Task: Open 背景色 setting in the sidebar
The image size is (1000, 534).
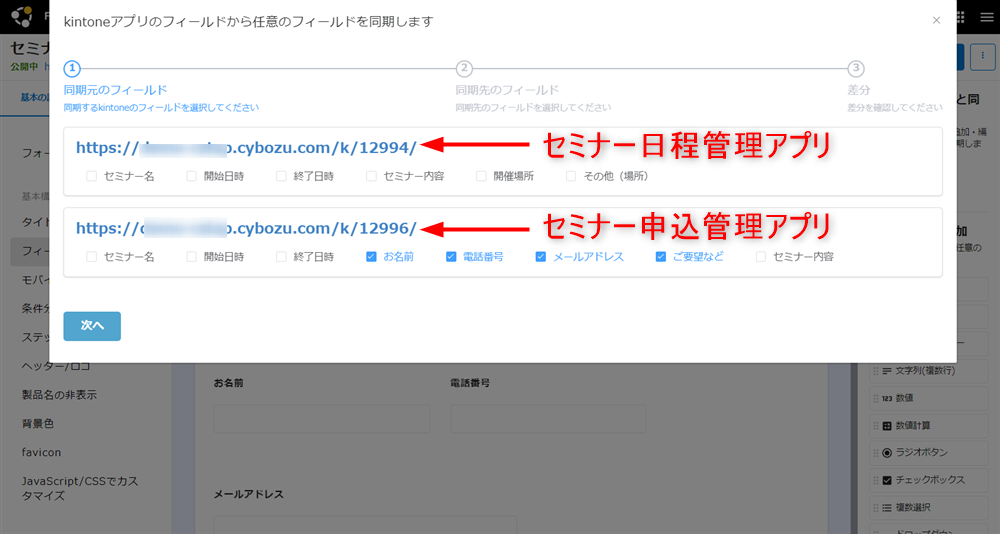Action: click(x=38, y=424)
